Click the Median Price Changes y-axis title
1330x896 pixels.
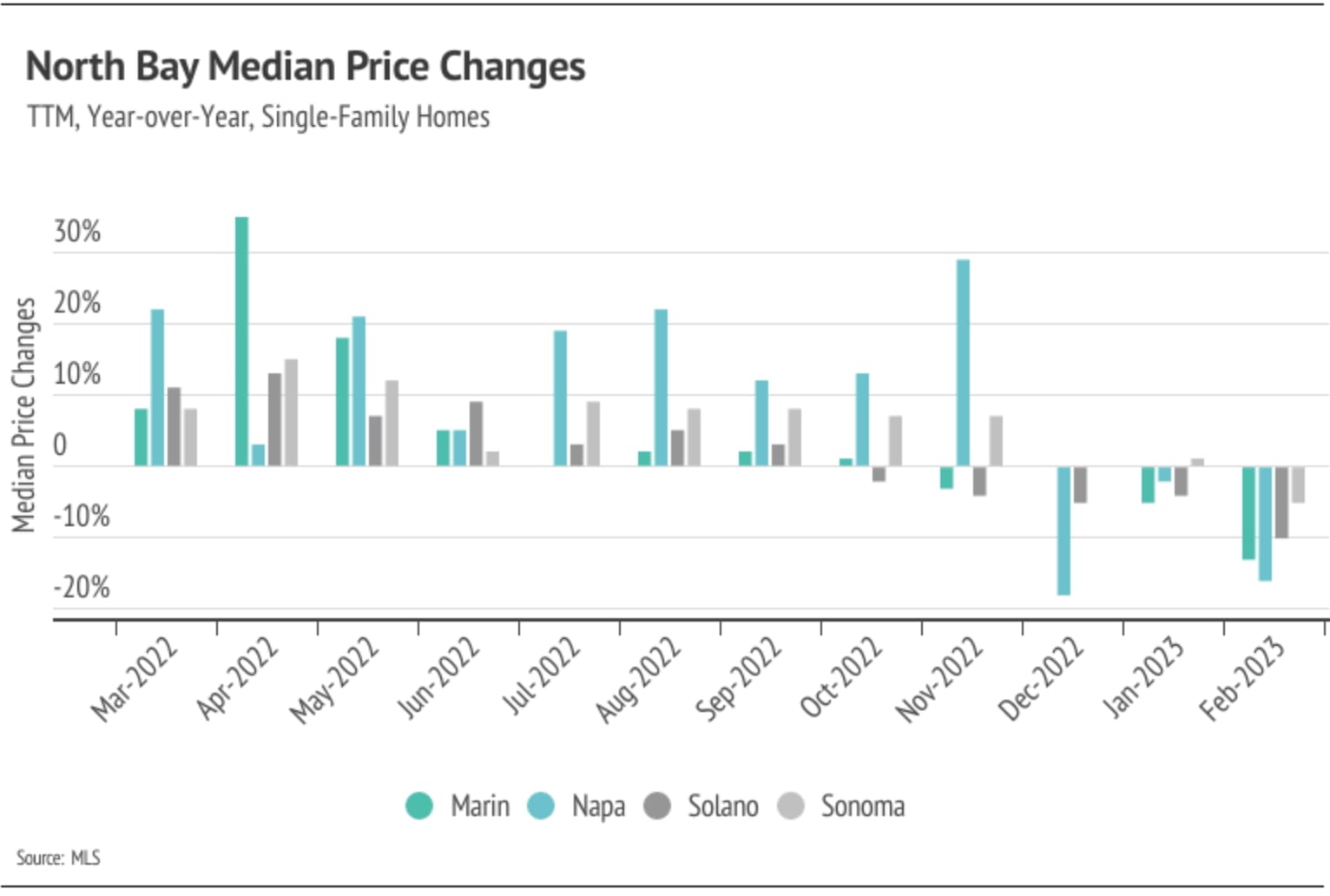point(23,415)
